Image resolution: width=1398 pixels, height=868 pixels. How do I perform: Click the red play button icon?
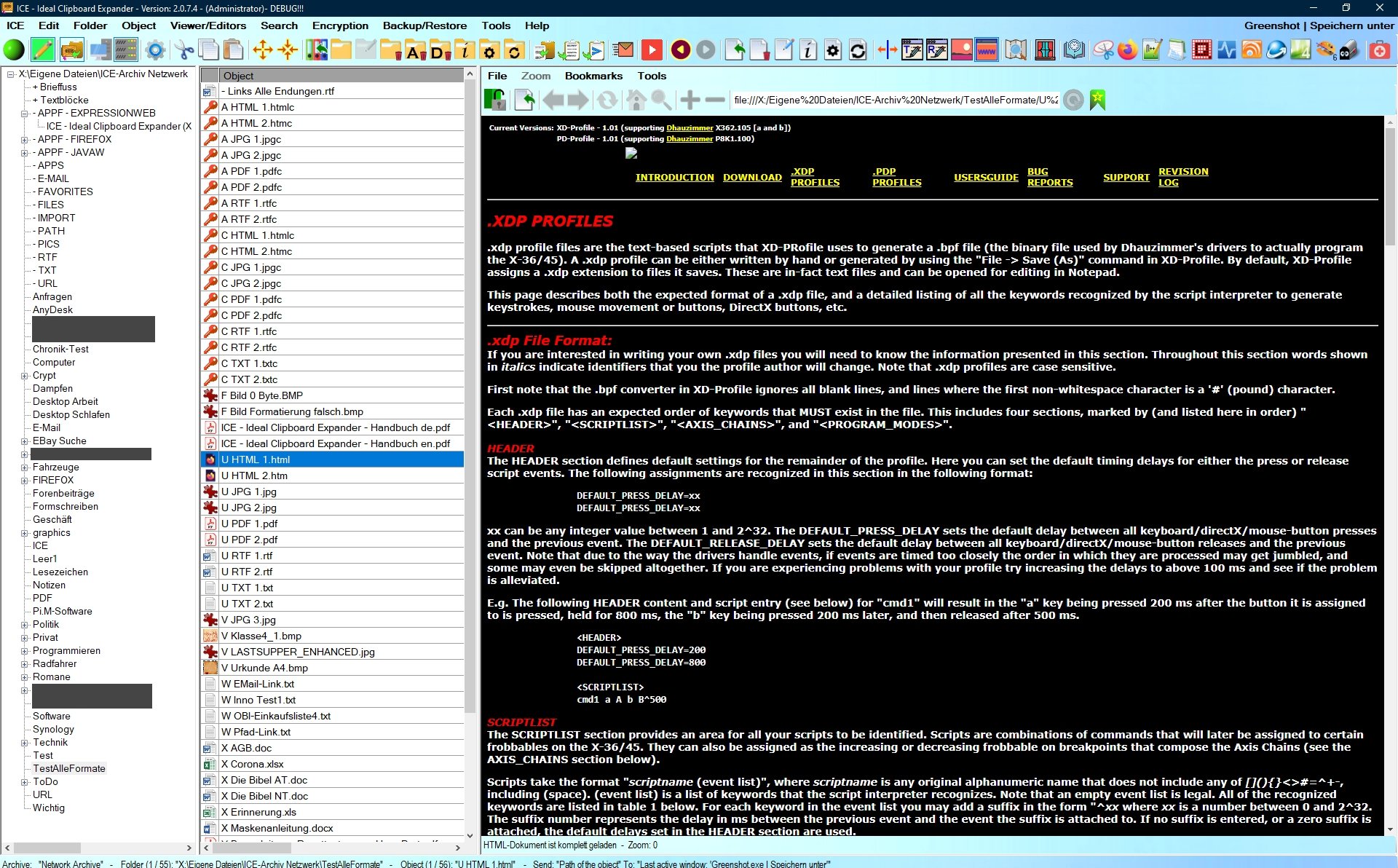point(652,50)
